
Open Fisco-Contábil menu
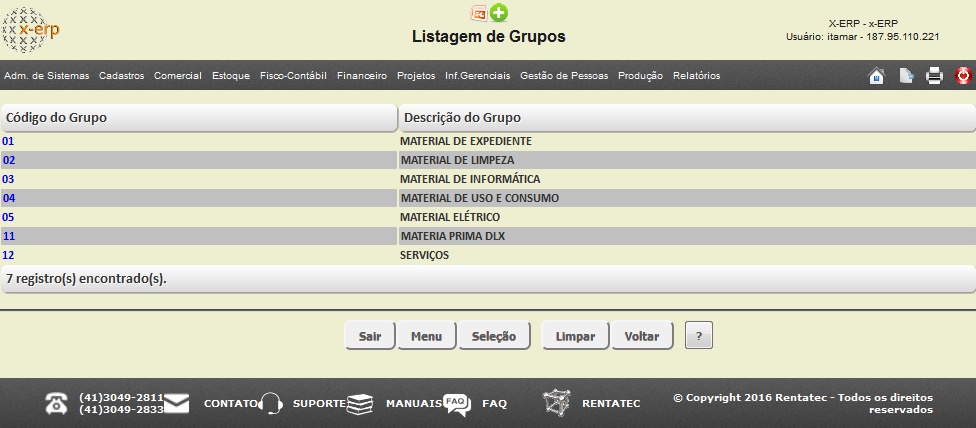[293, 76]
